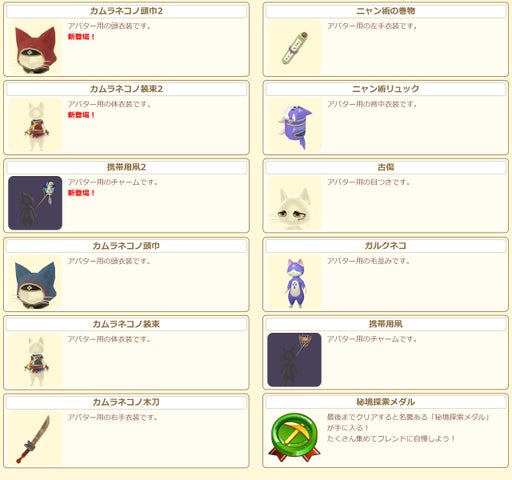The height and width of the screenshot is (480, 512).
Task: Click the 秘境探索メダル heading
Action: 386,402
